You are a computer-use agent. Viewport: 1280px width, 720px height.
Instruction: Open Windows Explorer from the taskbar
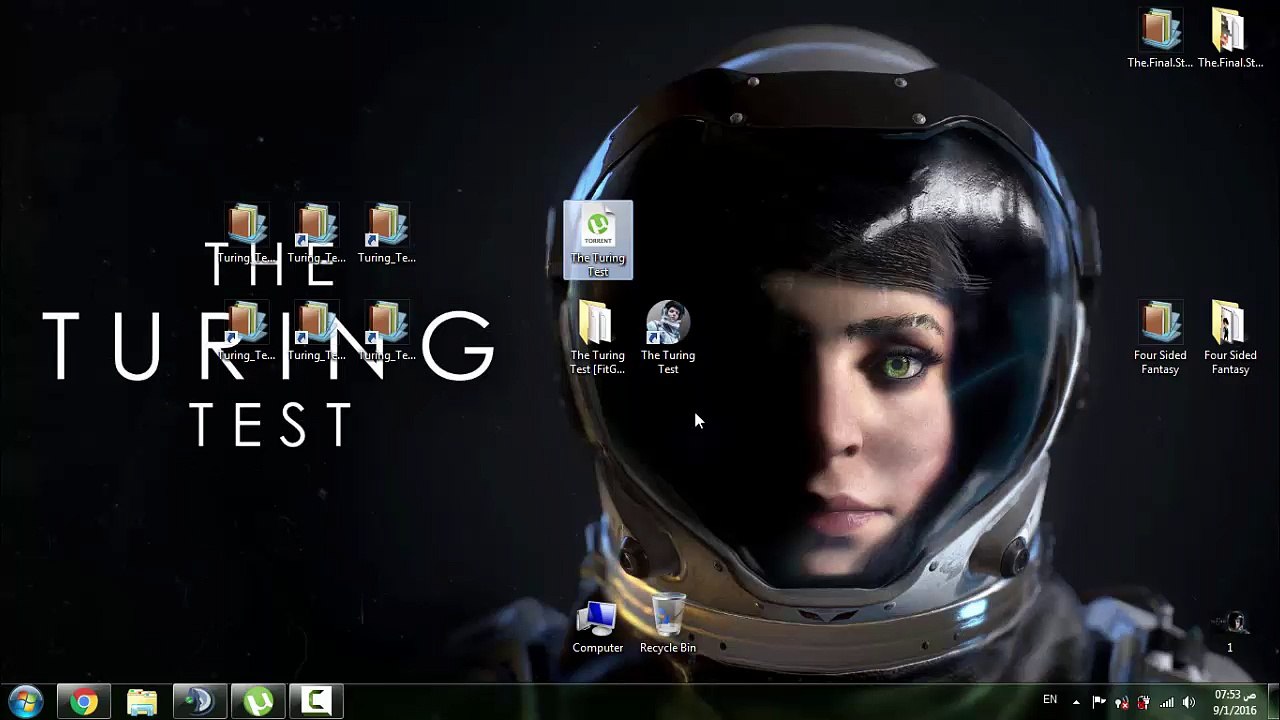(142, 702)
